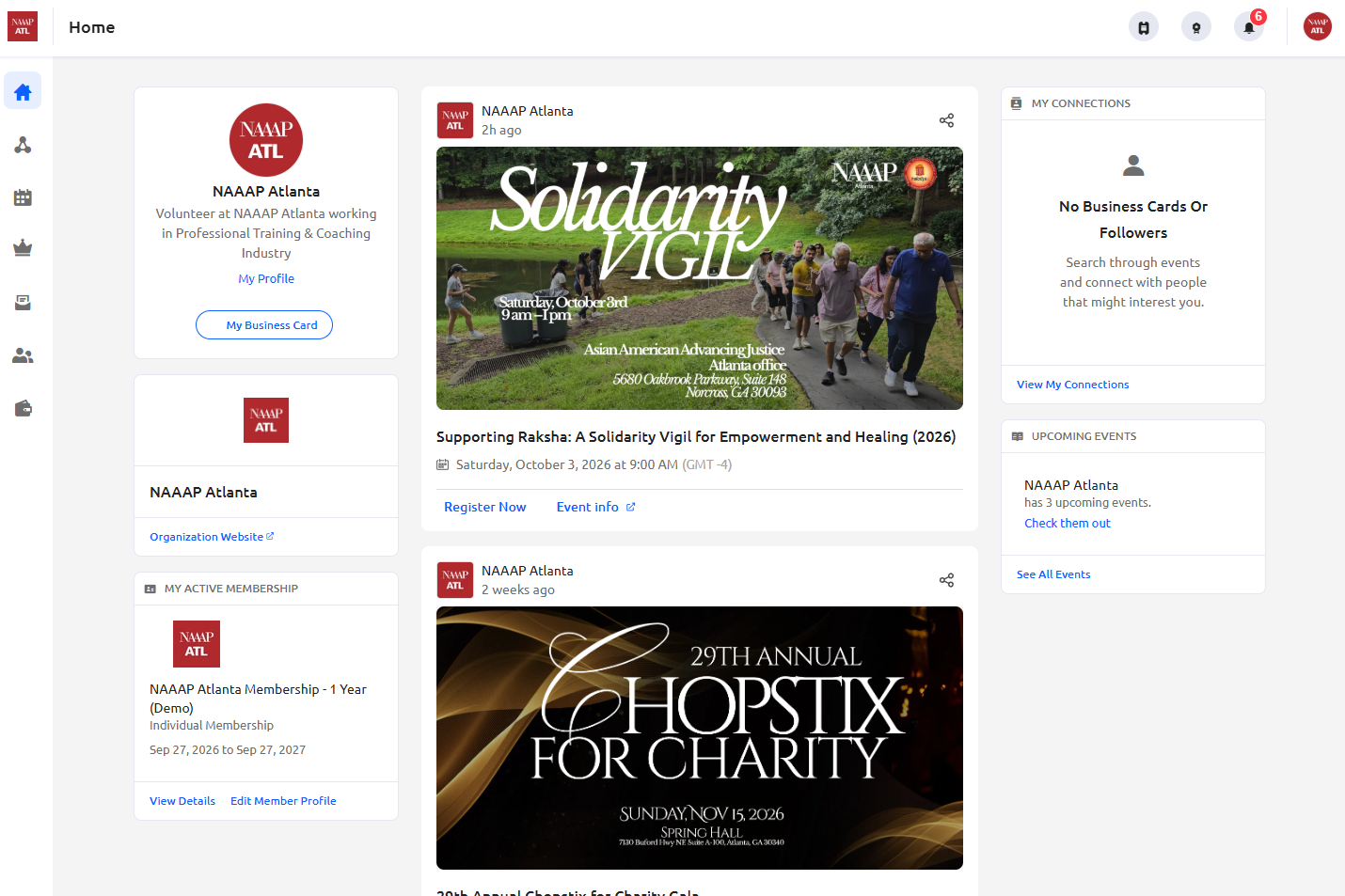Viewport: 1345px width, 896px height.
Task: Open the Home icon in the sidebar
Action: pos(23,91)
